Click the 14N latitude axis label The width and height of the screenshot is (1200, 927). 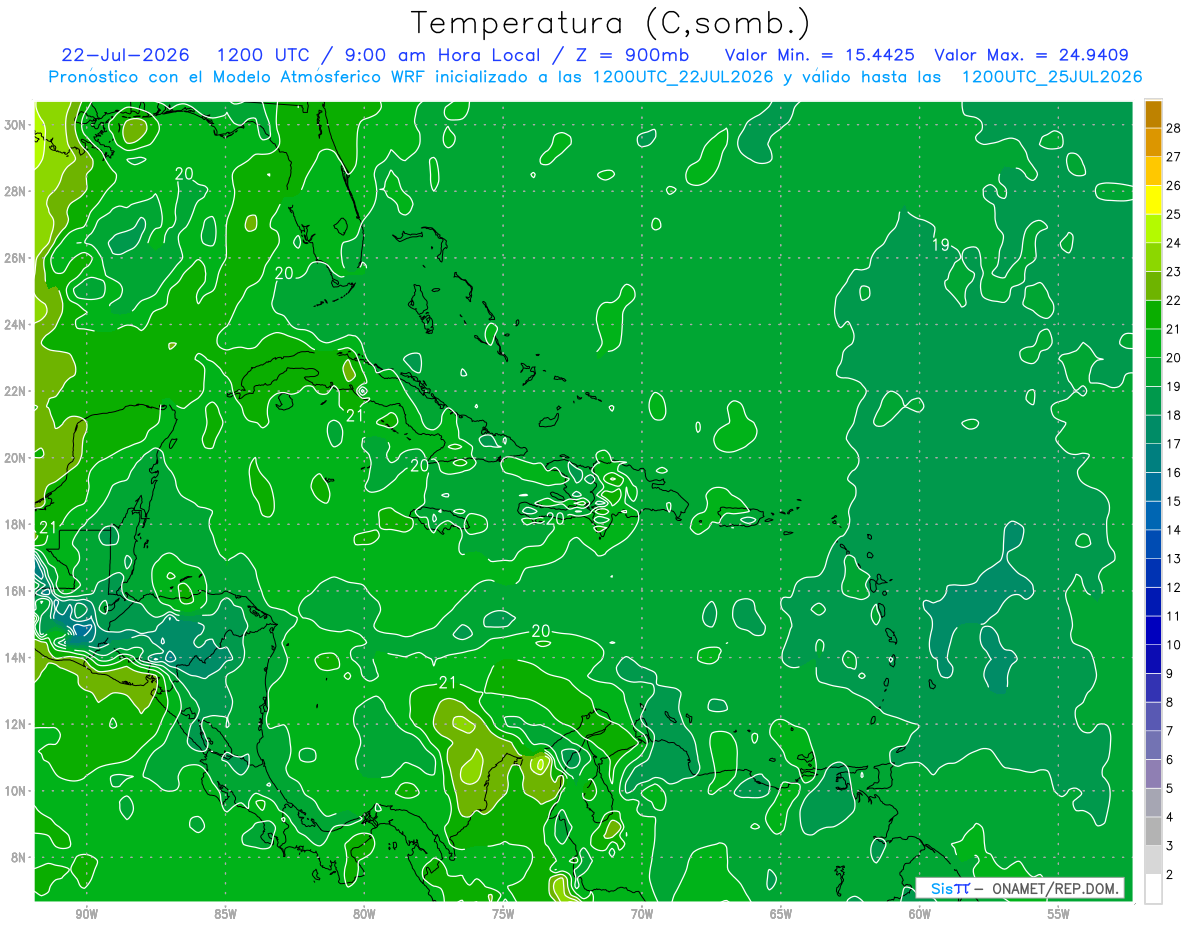(x=17, y=657)
